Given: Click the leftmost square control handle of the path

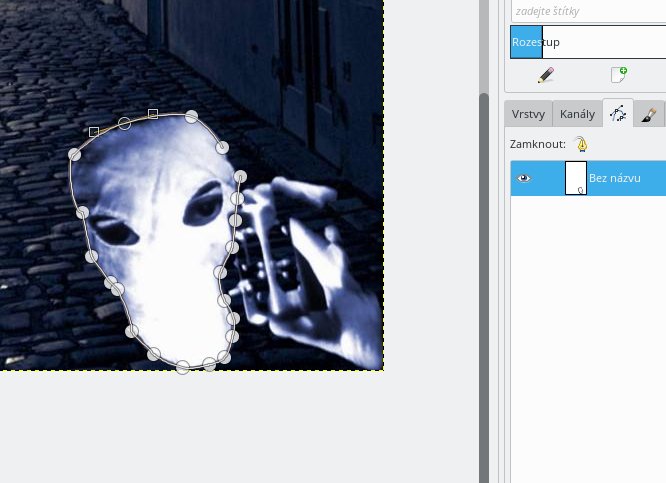Looking at the screenshot, I should tap(94, 132).
